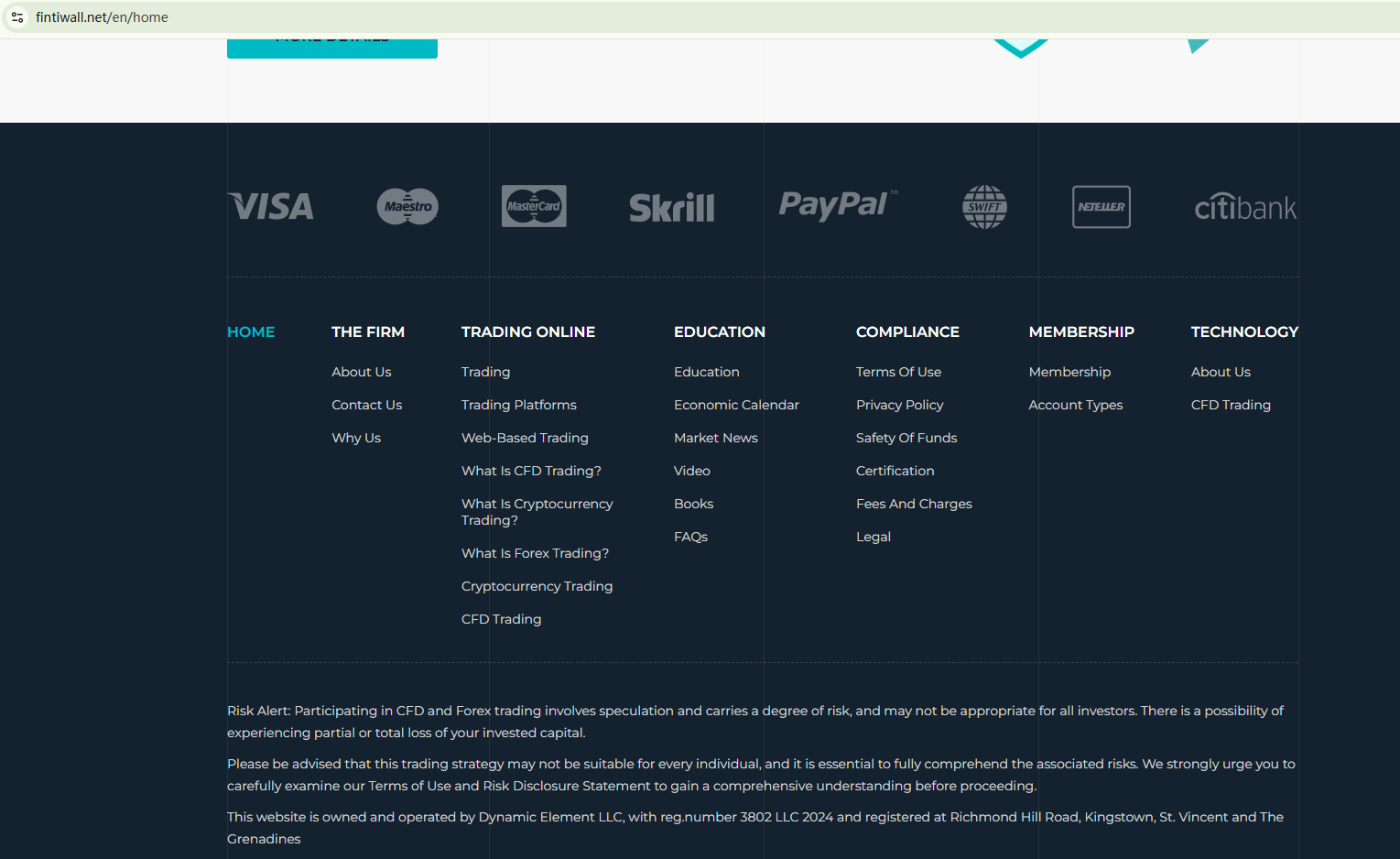The height and width of the screenshot is (859, 1400).
Task: Click the 'Risk Alert: Participating in CFD' paragraph
Action: click(755, 722)
